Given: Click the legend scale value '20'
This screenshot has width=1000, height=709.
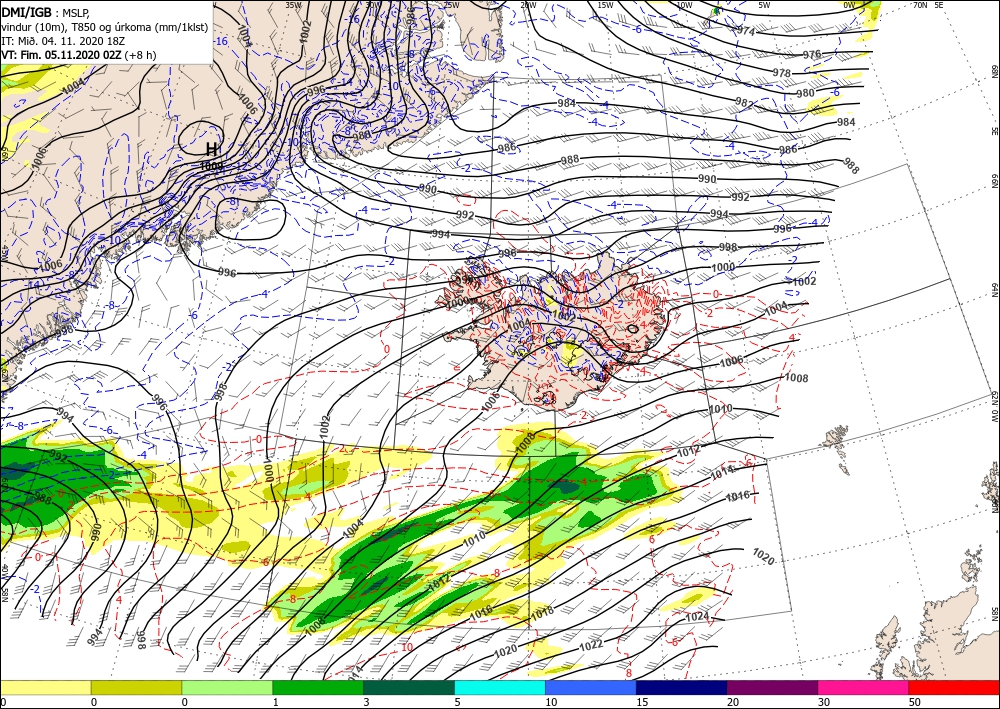Looking at the screenshot, I should point(732,703).
